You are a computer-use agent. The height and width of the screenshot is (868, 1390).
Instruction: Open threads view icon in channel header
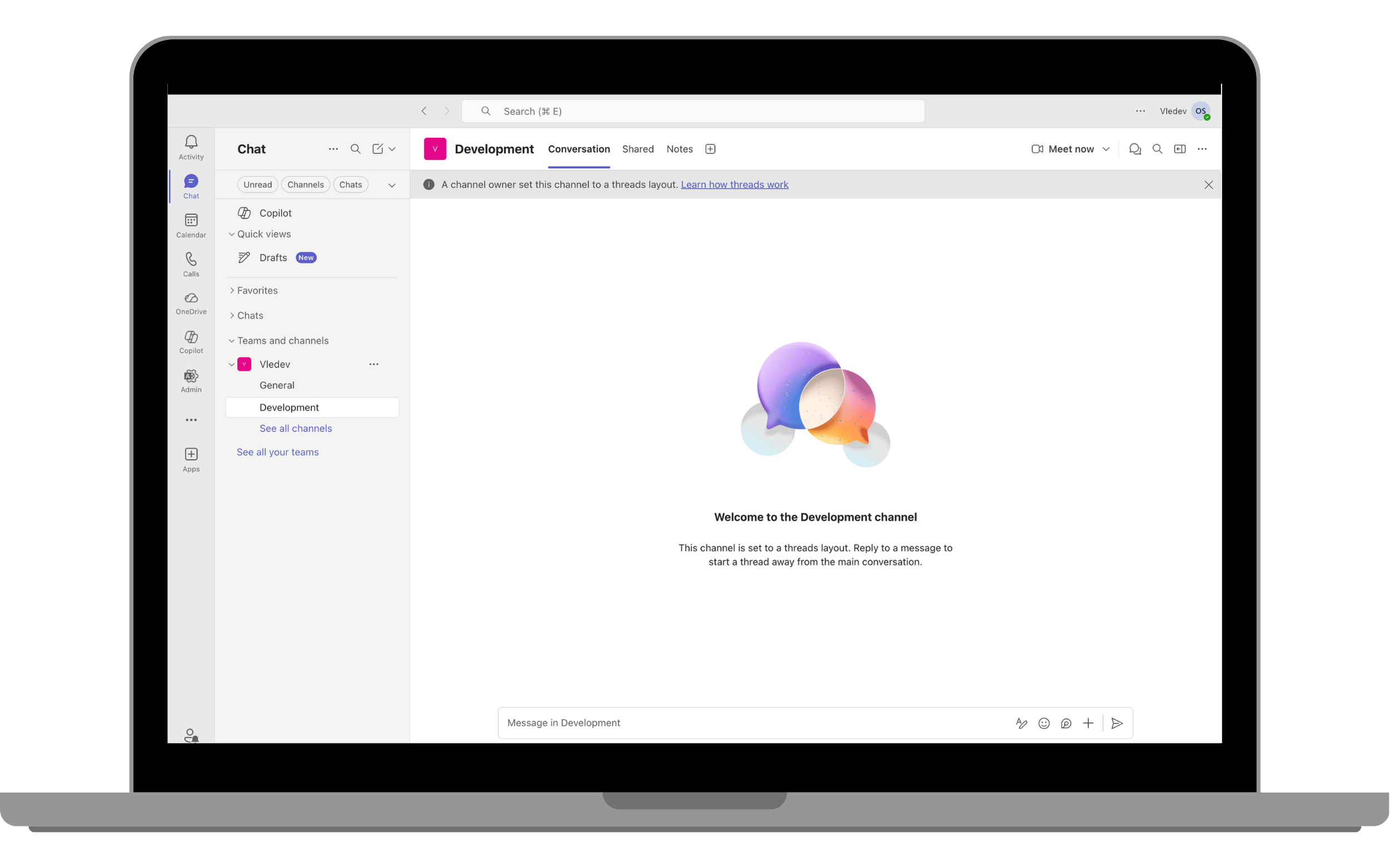(x=1135, y=149)
